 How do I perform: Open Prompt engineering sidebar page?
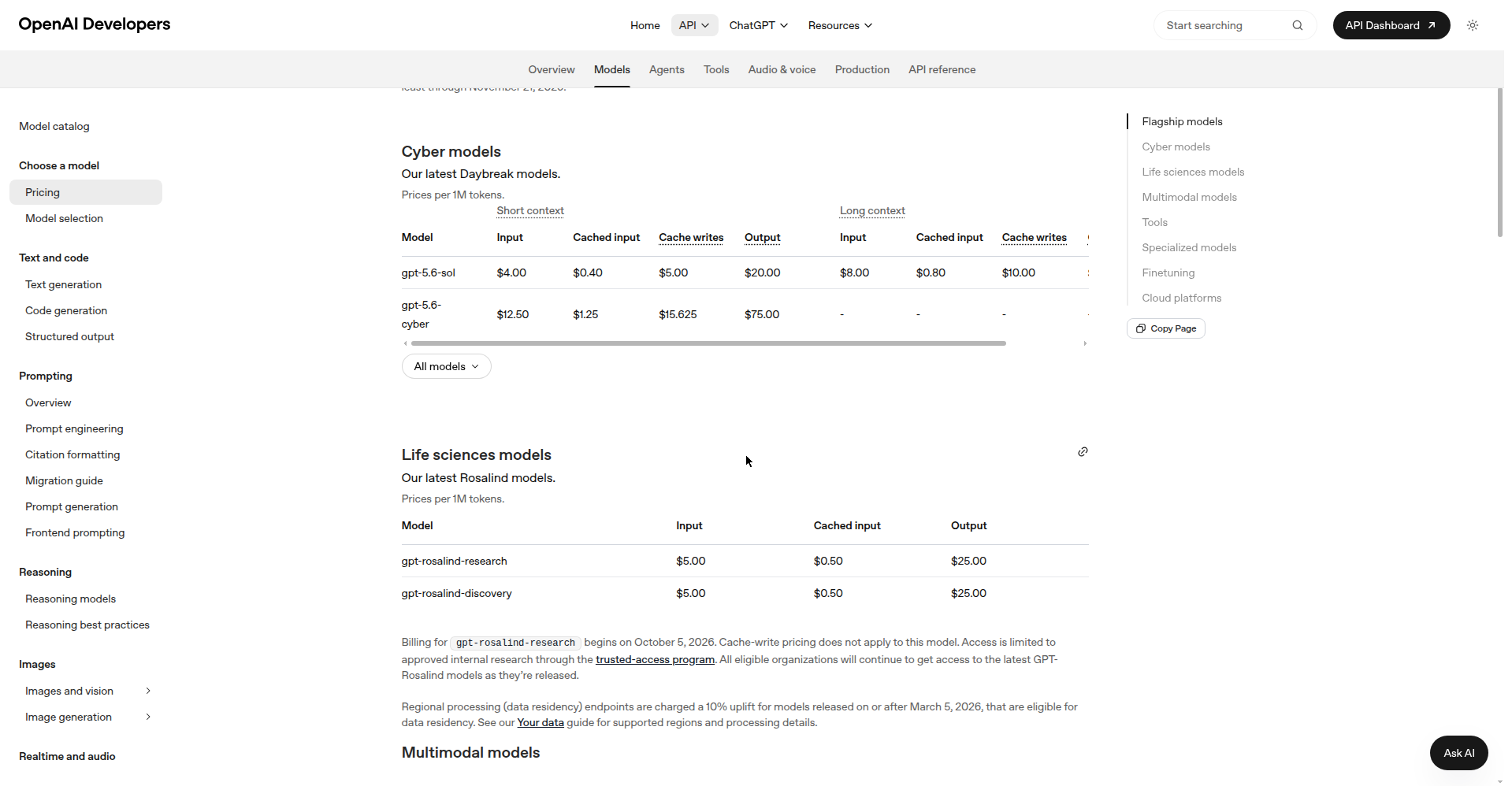point(74,428)
